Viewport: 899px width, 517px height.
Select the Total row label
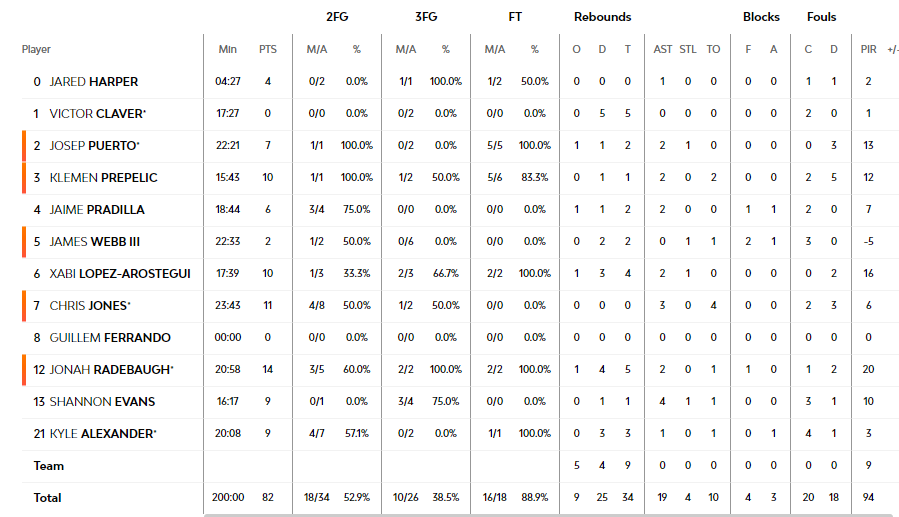coord(48,498)
